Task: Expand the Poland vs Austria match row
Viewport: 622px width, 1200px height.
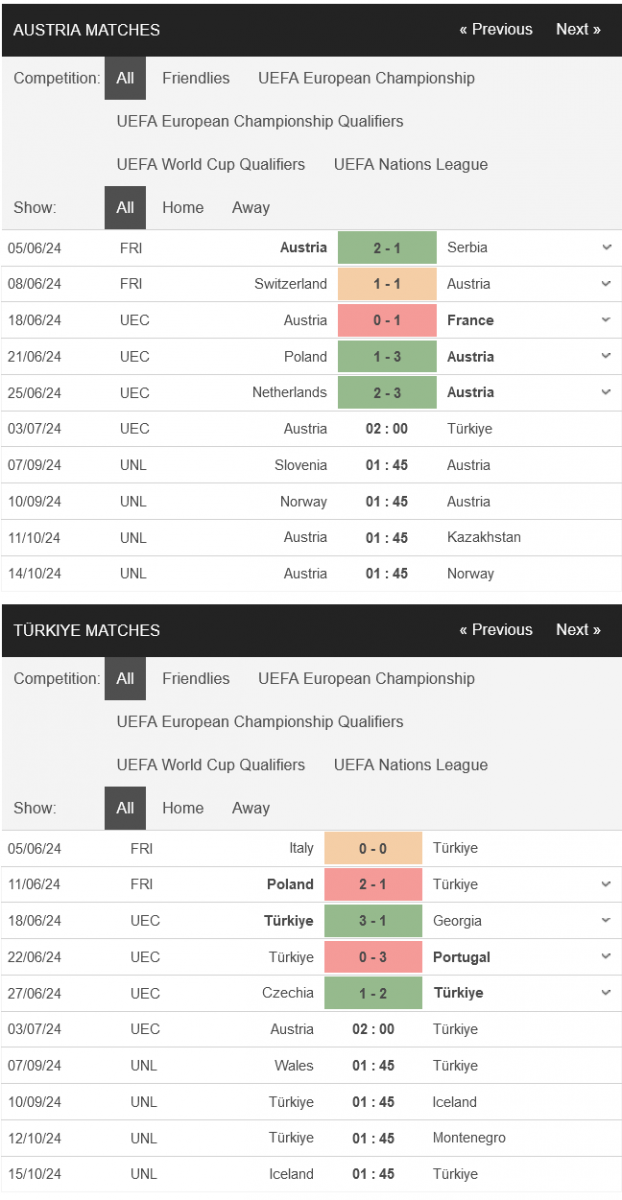Action: point(606,356)
